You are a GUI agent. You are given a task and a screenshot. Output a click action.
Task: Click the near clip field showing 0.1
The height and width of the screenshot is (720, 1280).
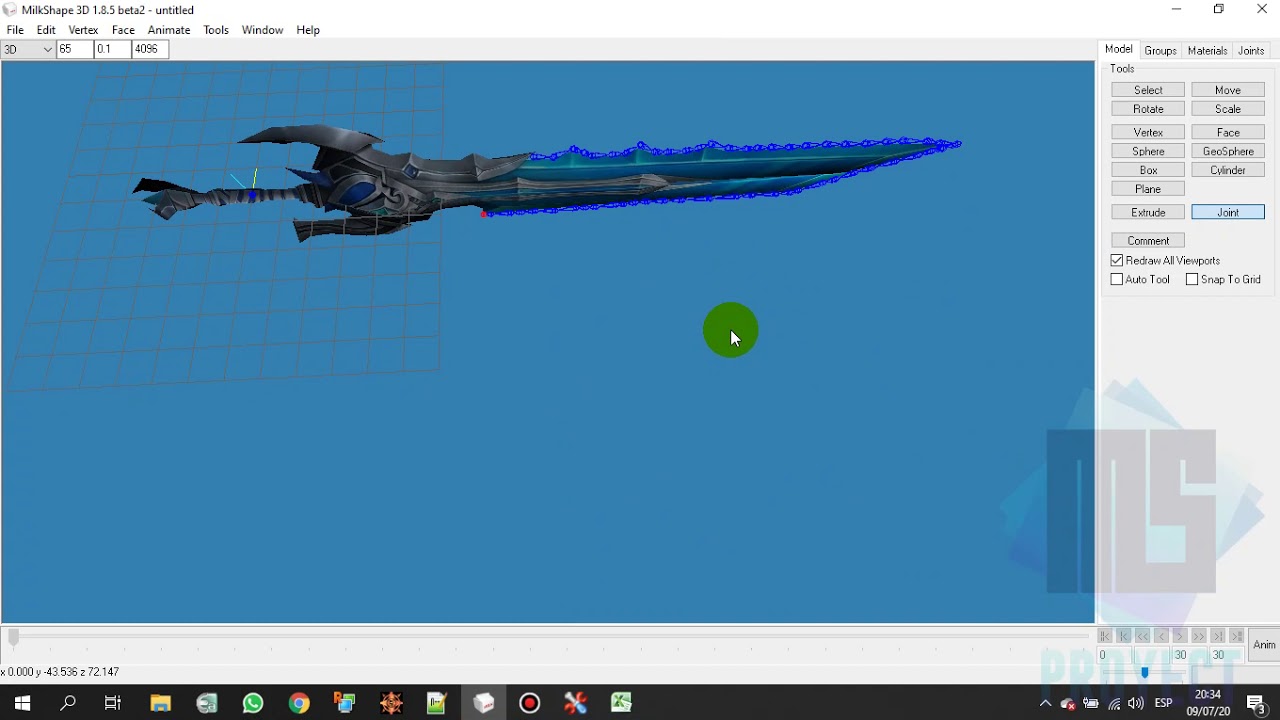click(112, 49)
